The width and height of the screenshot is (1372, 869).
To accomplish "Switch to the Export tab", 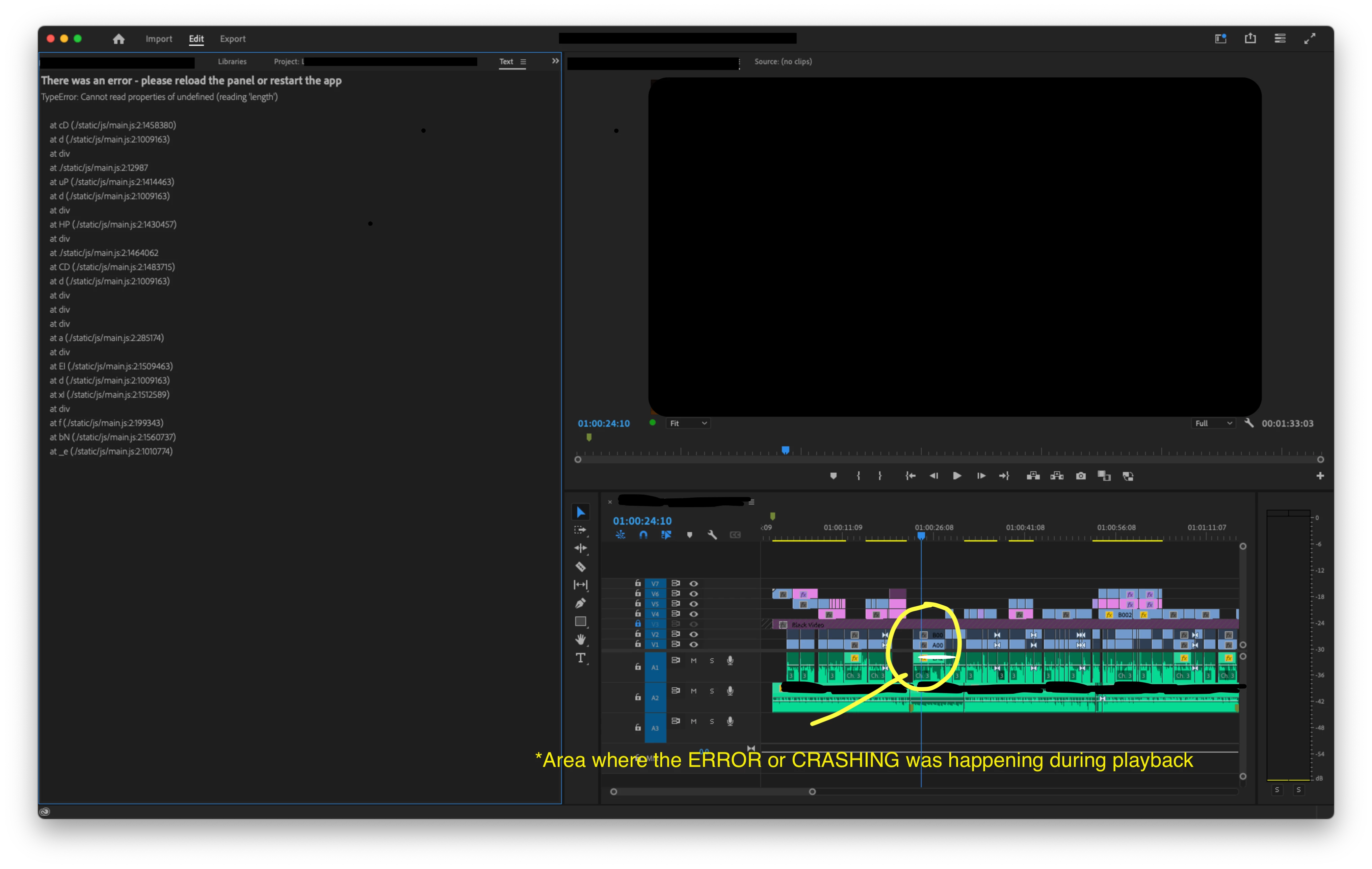I will point(233,39).
